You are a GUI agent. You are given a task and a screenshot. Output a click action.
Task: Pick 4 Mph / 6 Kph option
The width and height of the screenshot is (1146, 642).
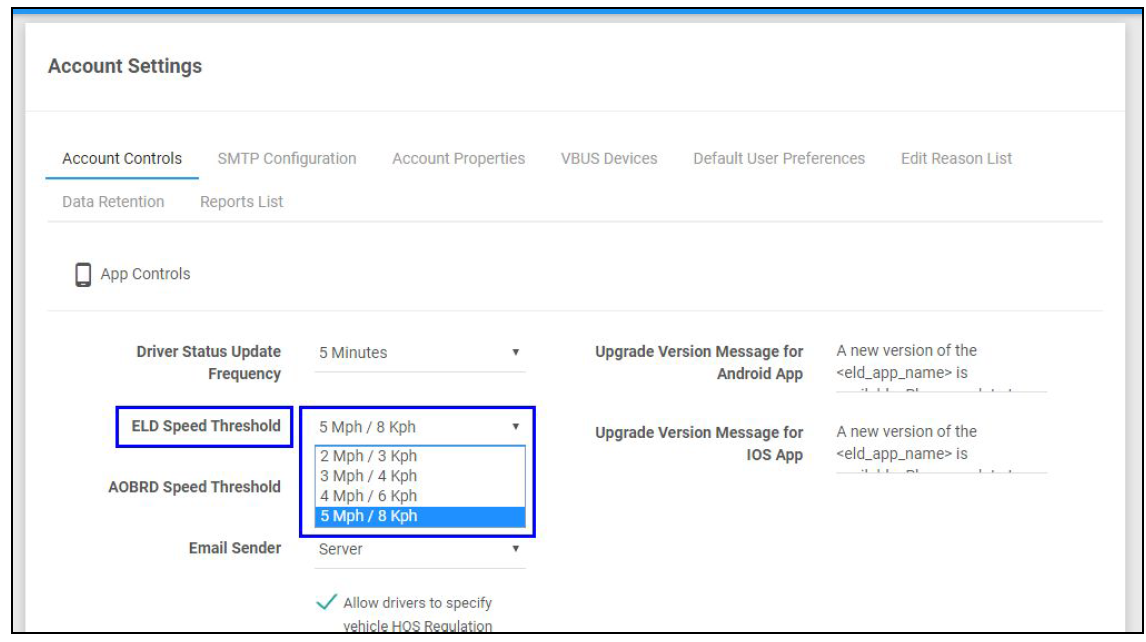[368, 496]
